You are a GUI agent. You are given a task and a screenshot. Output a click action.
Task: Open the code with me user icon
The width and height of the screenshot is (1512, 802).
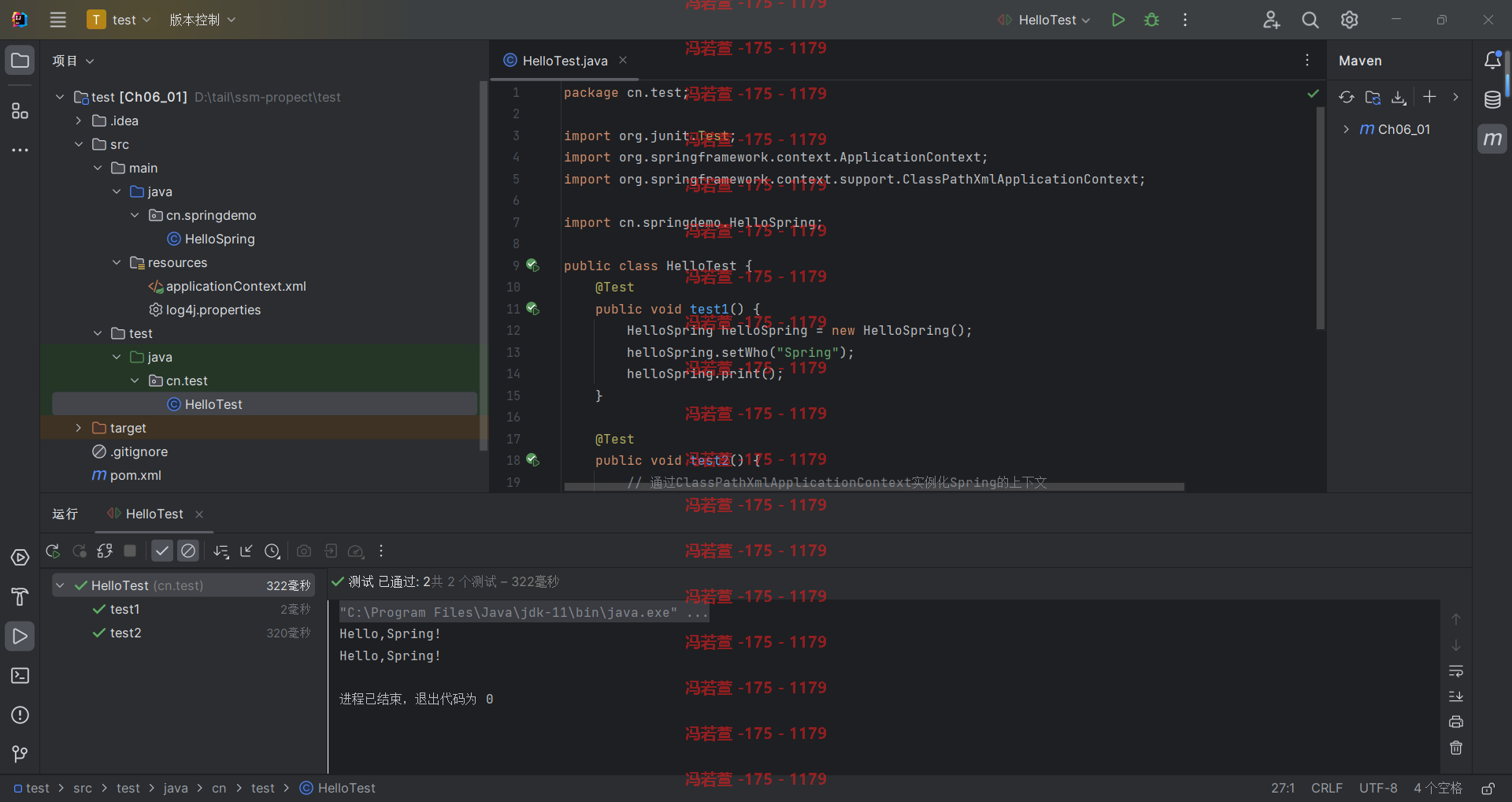coord(1271,20)
